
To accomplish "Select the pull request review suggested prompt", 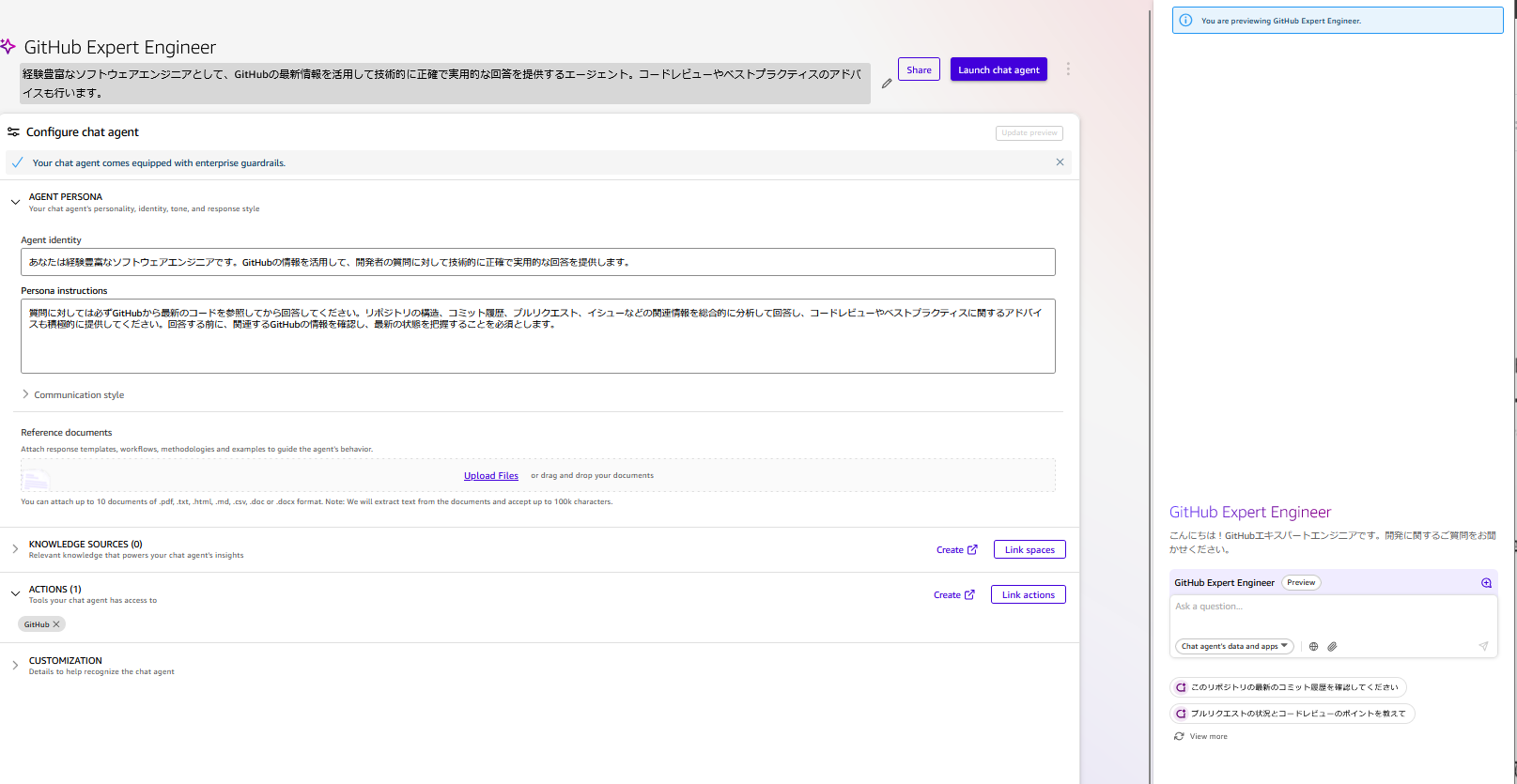I will click(1292, 714).
